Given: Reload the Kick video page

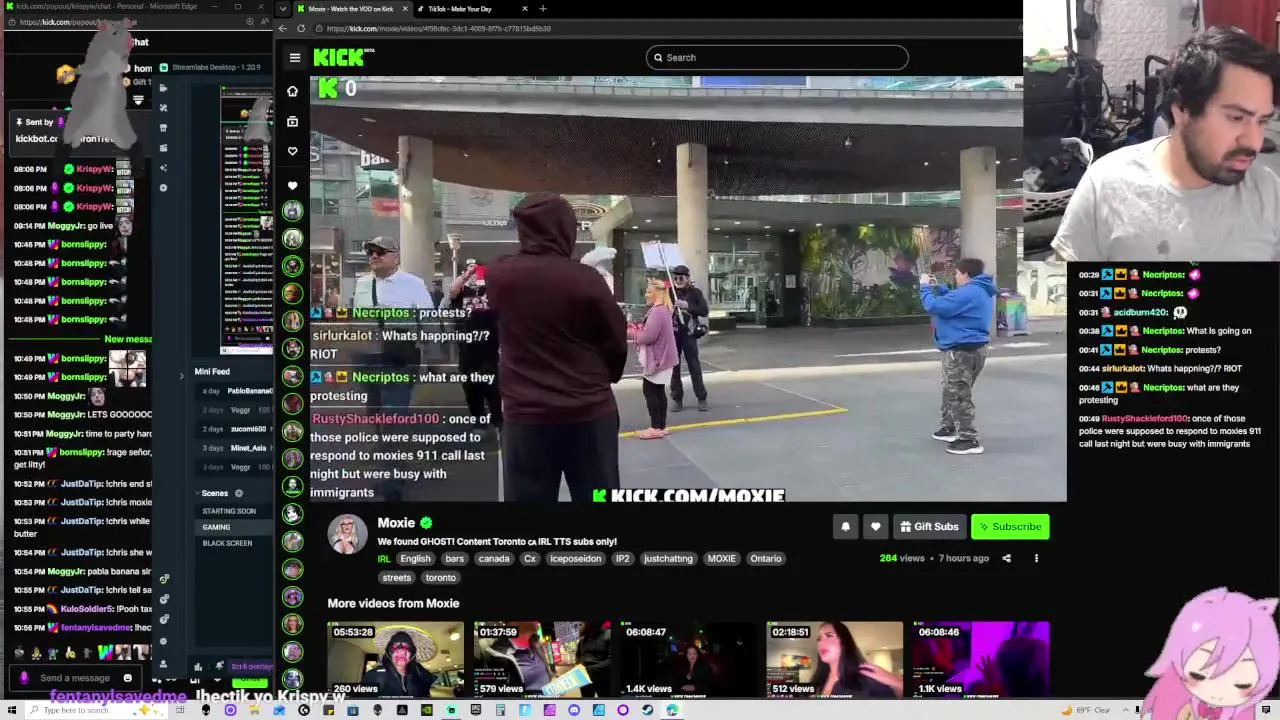Looking at the screenshot, I should [x=301, y=28].
